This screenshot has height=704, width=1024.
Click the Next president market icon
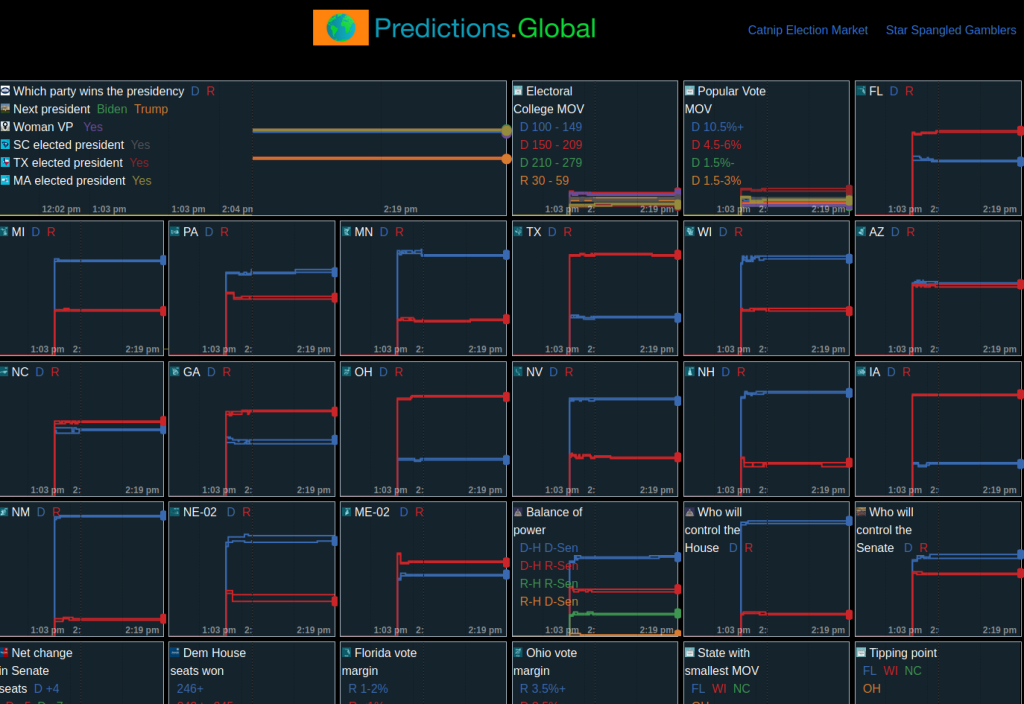click(x=5, y=109)
